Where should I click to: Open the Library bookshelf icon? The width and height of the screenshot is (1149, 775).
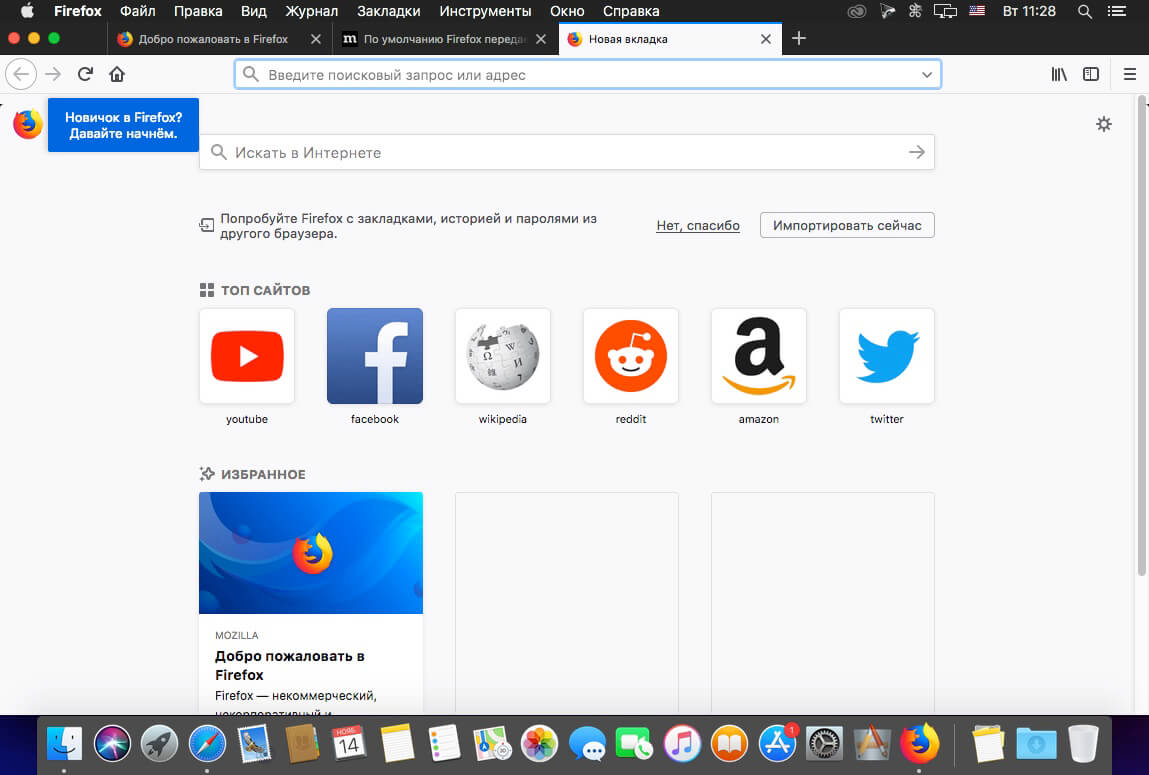click(x=1059, y=74)
